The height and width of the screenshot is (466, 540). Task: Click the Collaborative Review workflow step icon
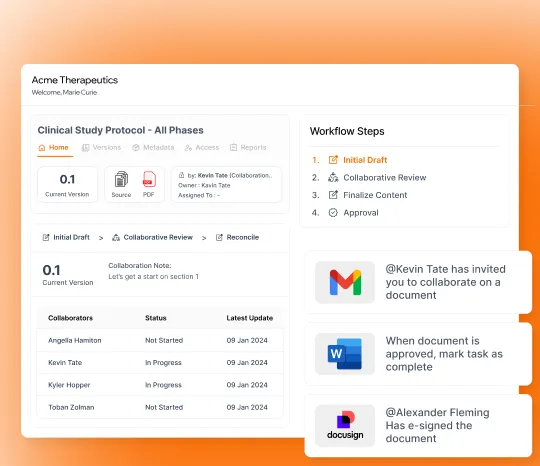[x=333, y=177]
